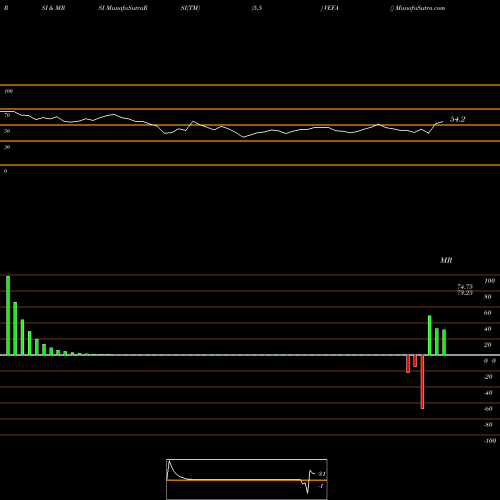This screenshot has width=500, height=500.
Task: Select the -100 label on MR axis
Action: click(x=490, y=441)
